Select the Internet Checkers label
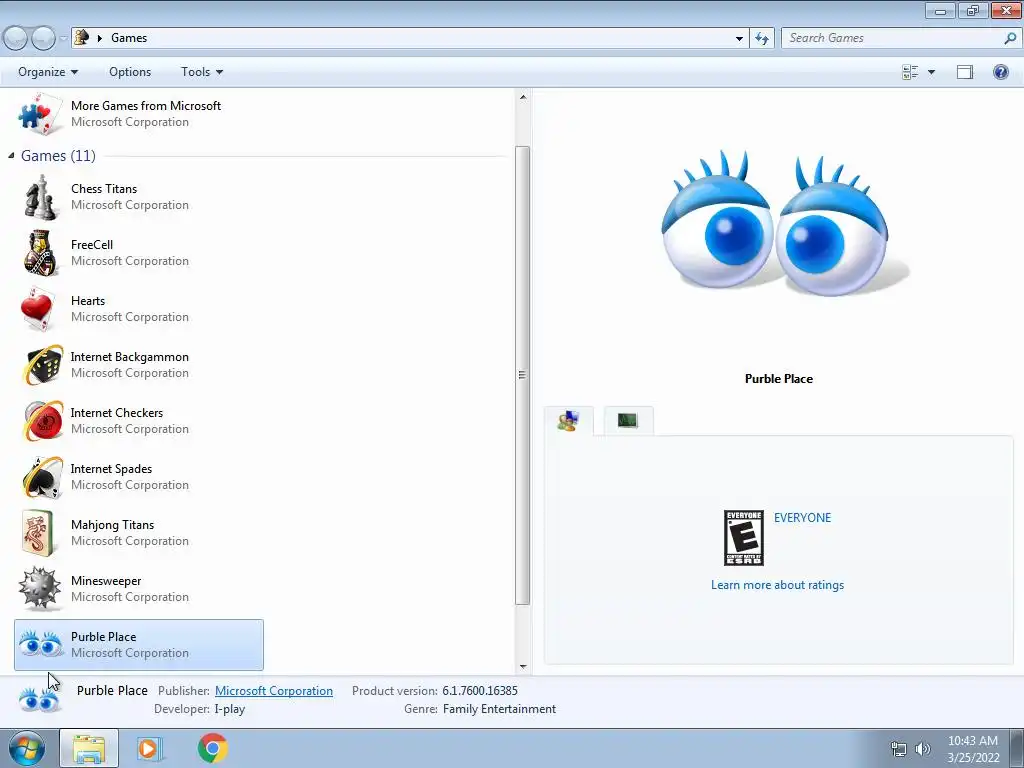 [x=116, y=413]
